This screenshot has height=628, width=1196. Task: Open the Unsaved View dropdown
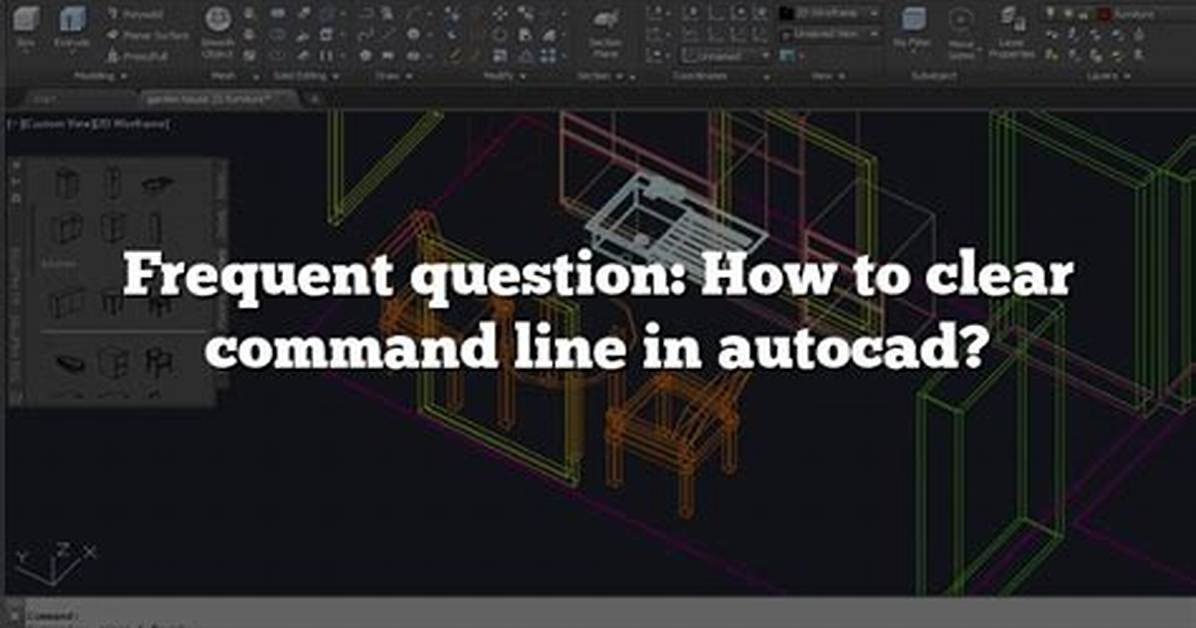coord(831,34)
